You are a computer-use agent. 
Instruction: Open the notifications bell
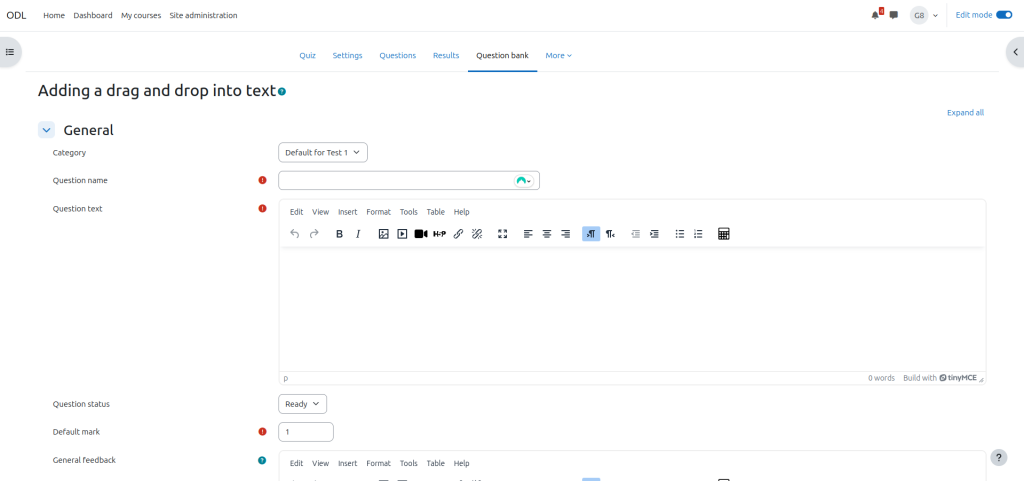coord(875,15)
